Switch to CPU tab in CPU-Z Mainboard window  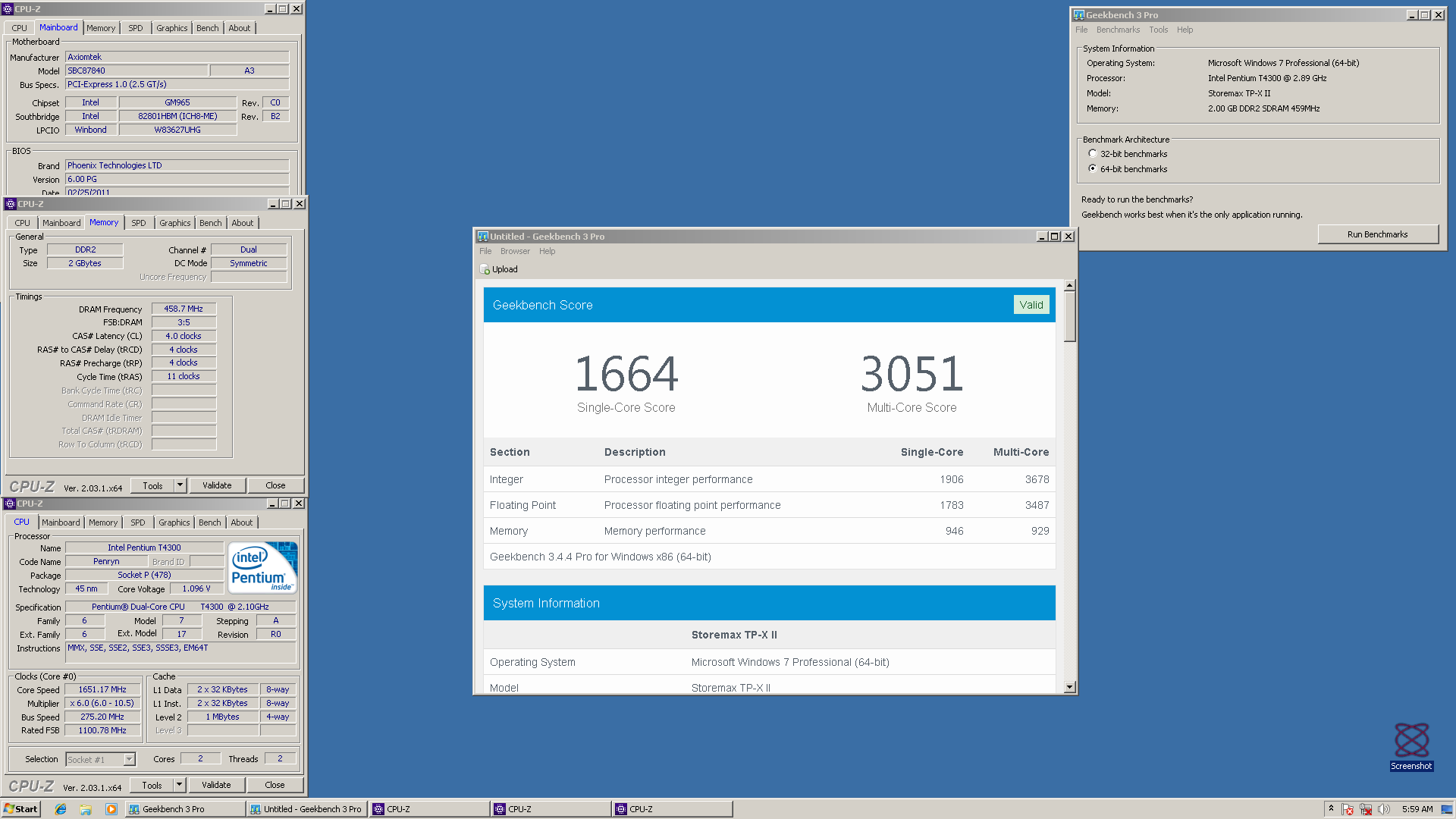pos(19,28)
